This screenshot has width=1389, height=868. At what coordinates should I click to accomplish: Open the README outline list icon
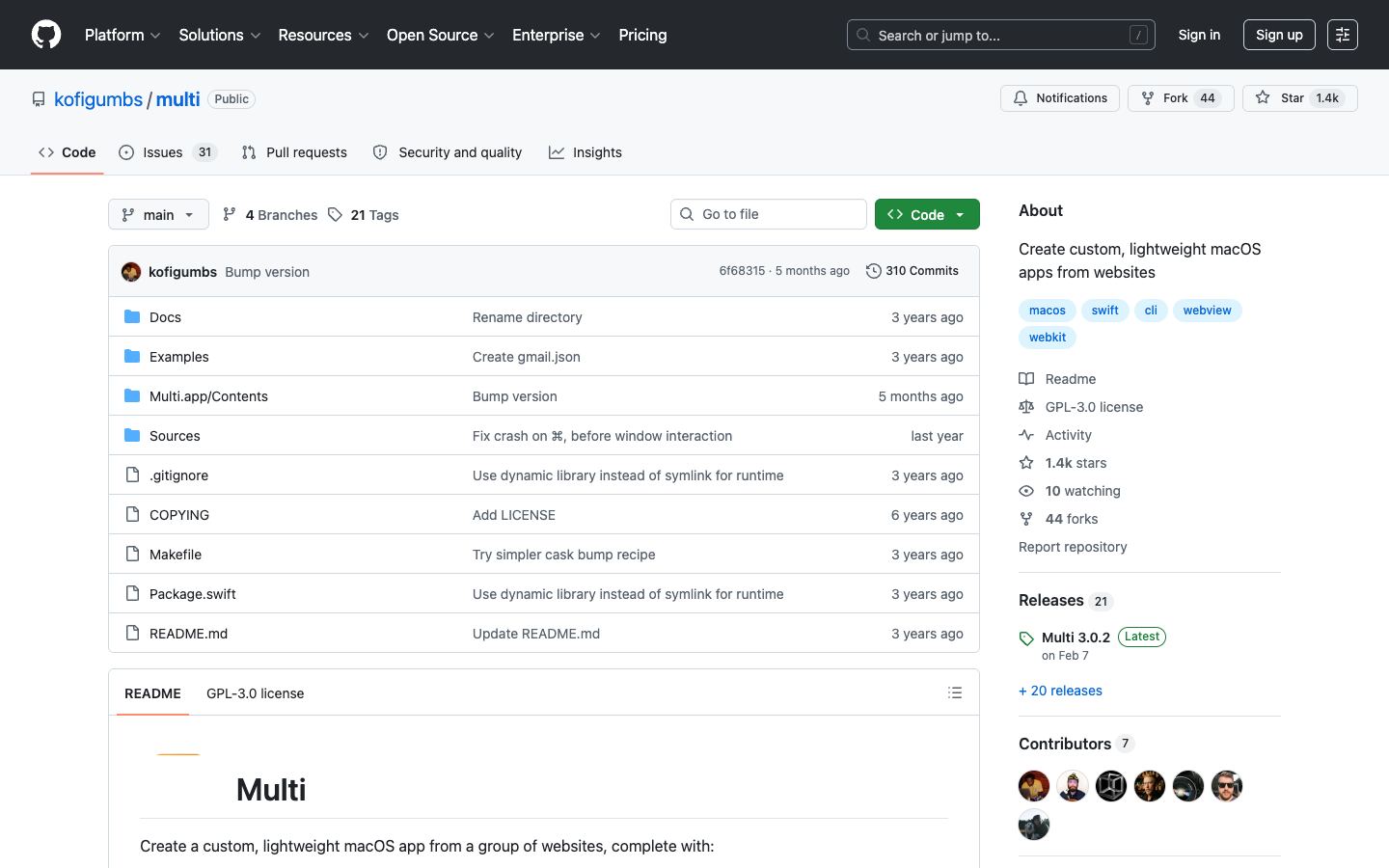[x=955, y=692]
